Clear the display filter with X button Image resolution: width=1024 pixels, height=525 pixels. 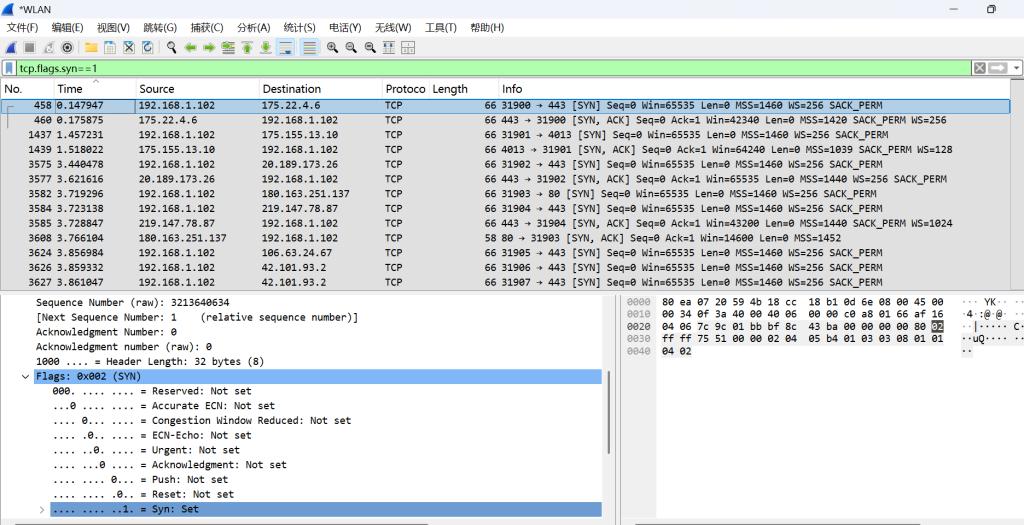(980, 68)
